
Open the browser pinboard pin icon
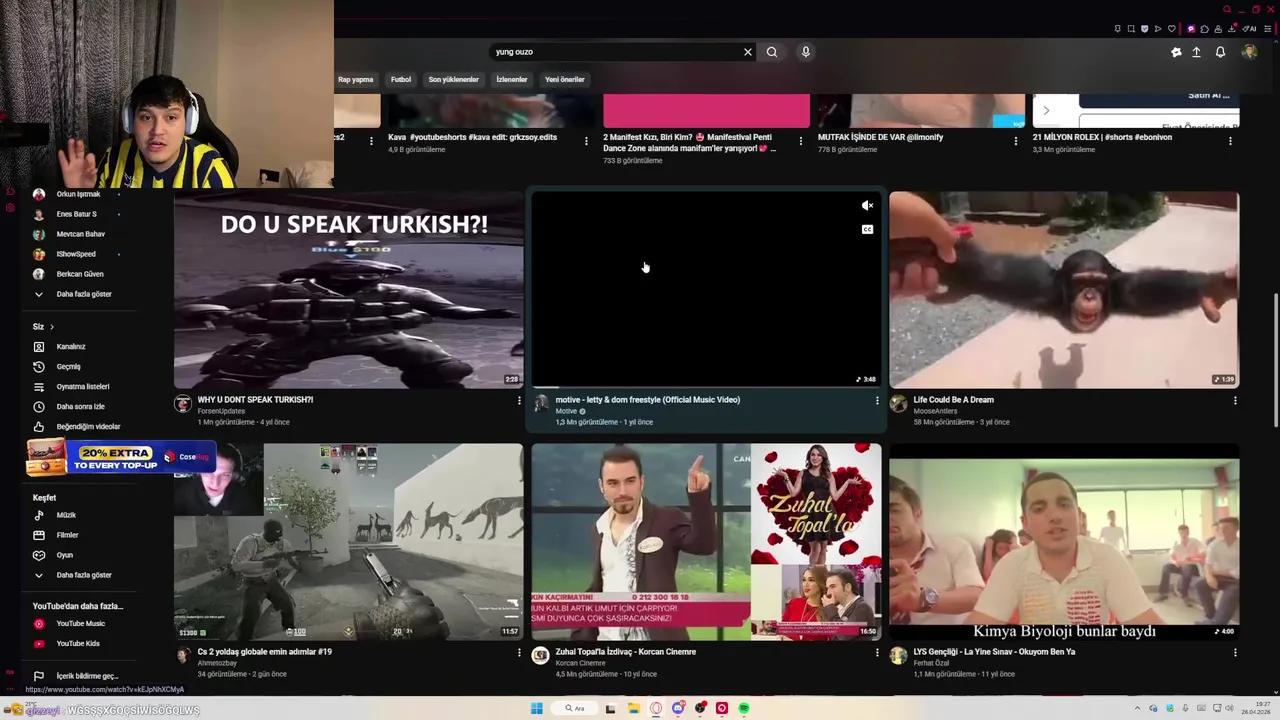[1117, 29]
